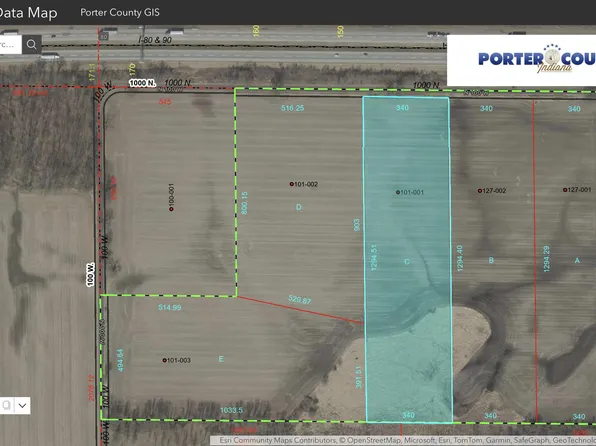Click the 127-001 parcel marker
Viewport: 596px width, 446px height.
pos(565,190)
